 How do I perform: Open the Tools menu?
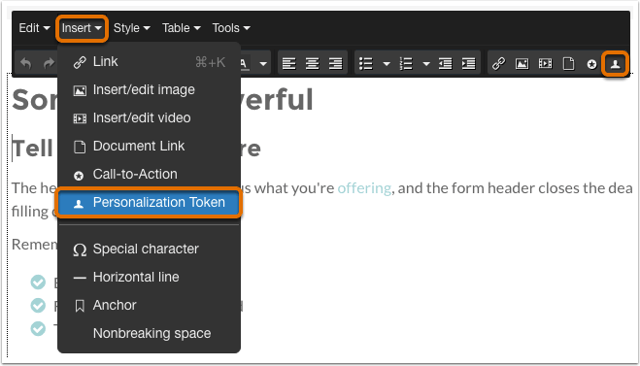(x=231, y=28)
